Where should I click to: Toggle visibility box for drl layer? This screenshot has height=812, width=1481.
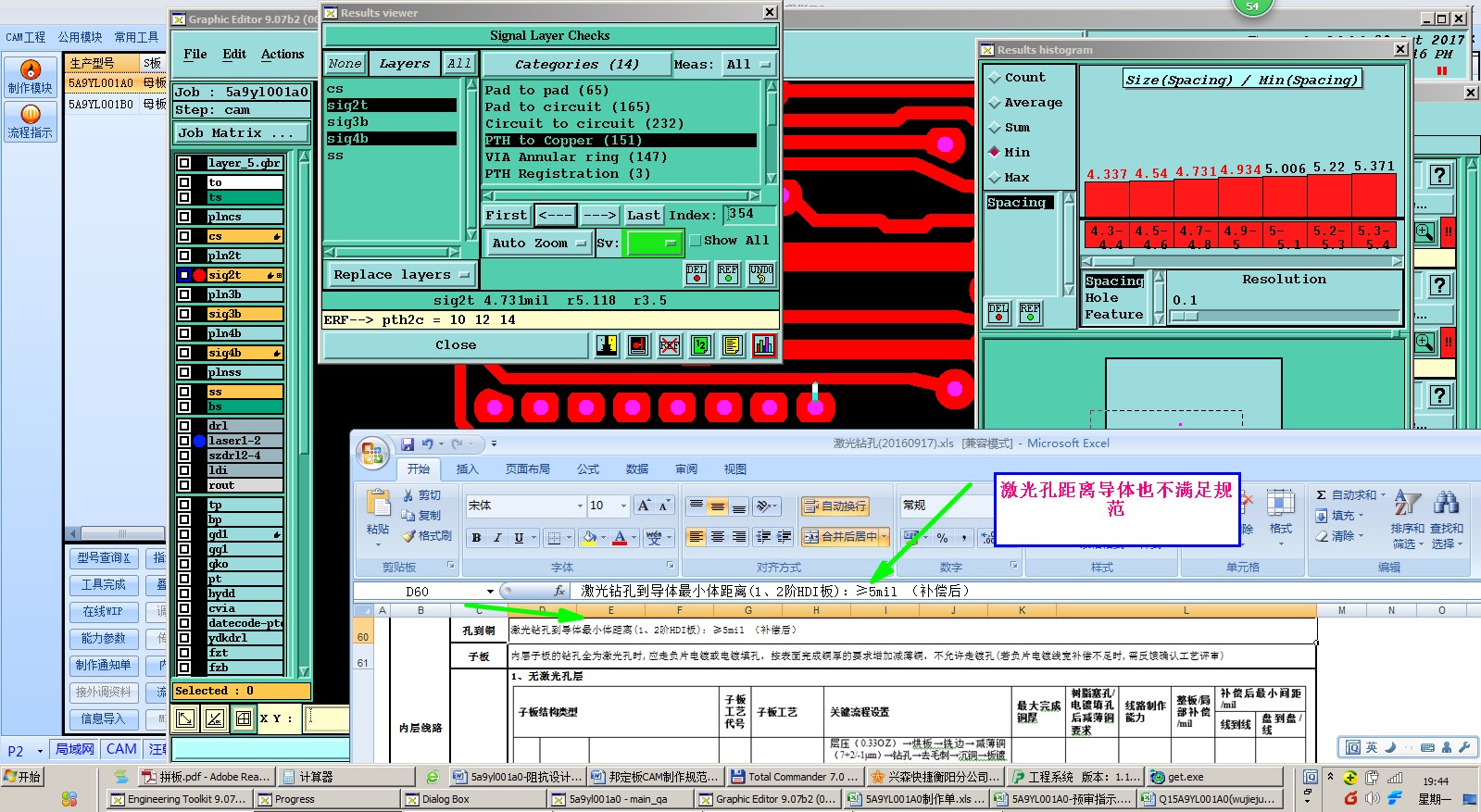pyautogui.click(x=184, y=426)
